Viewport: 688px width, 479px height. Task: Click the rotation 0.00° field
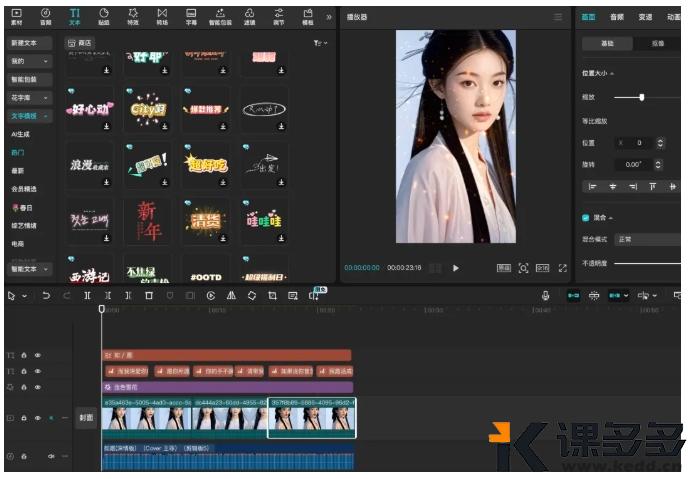pos(633,164)
